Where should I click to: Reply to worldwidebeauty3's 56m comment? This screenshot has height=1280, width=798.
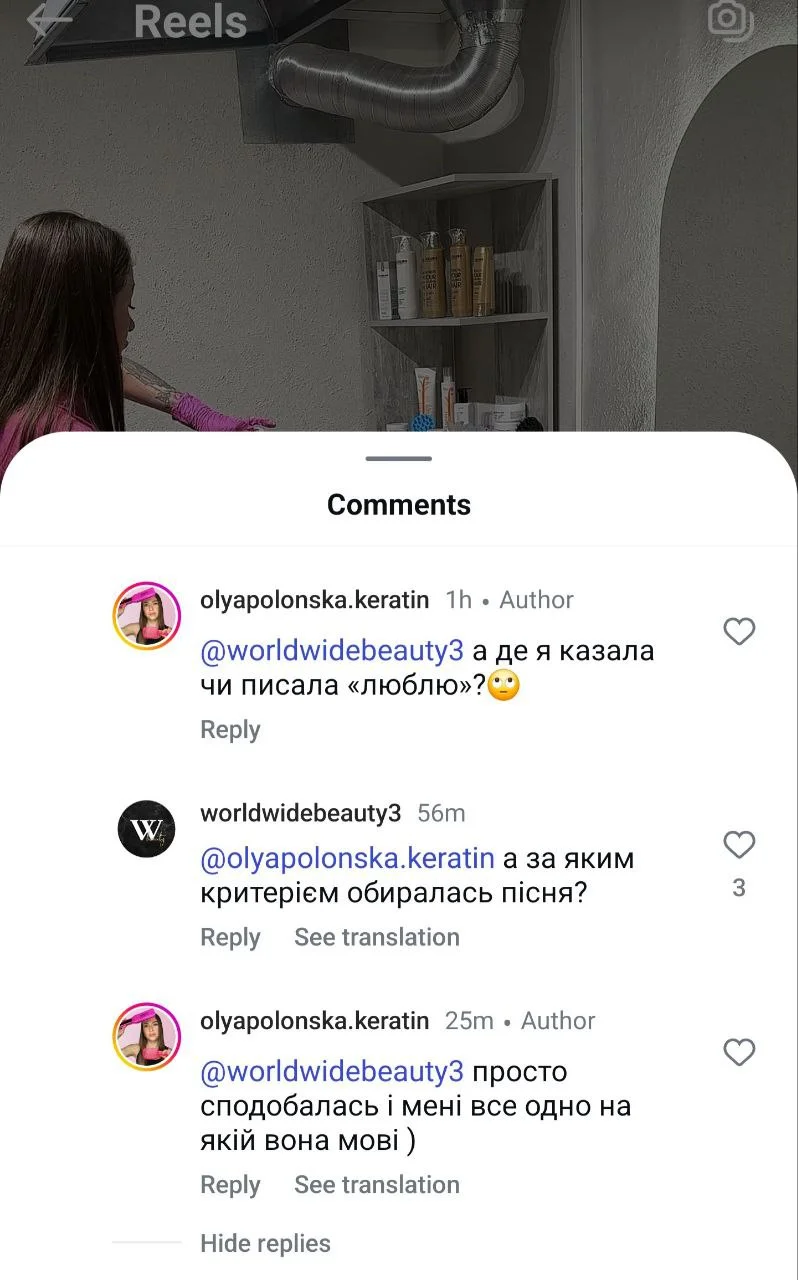[230, 937]
